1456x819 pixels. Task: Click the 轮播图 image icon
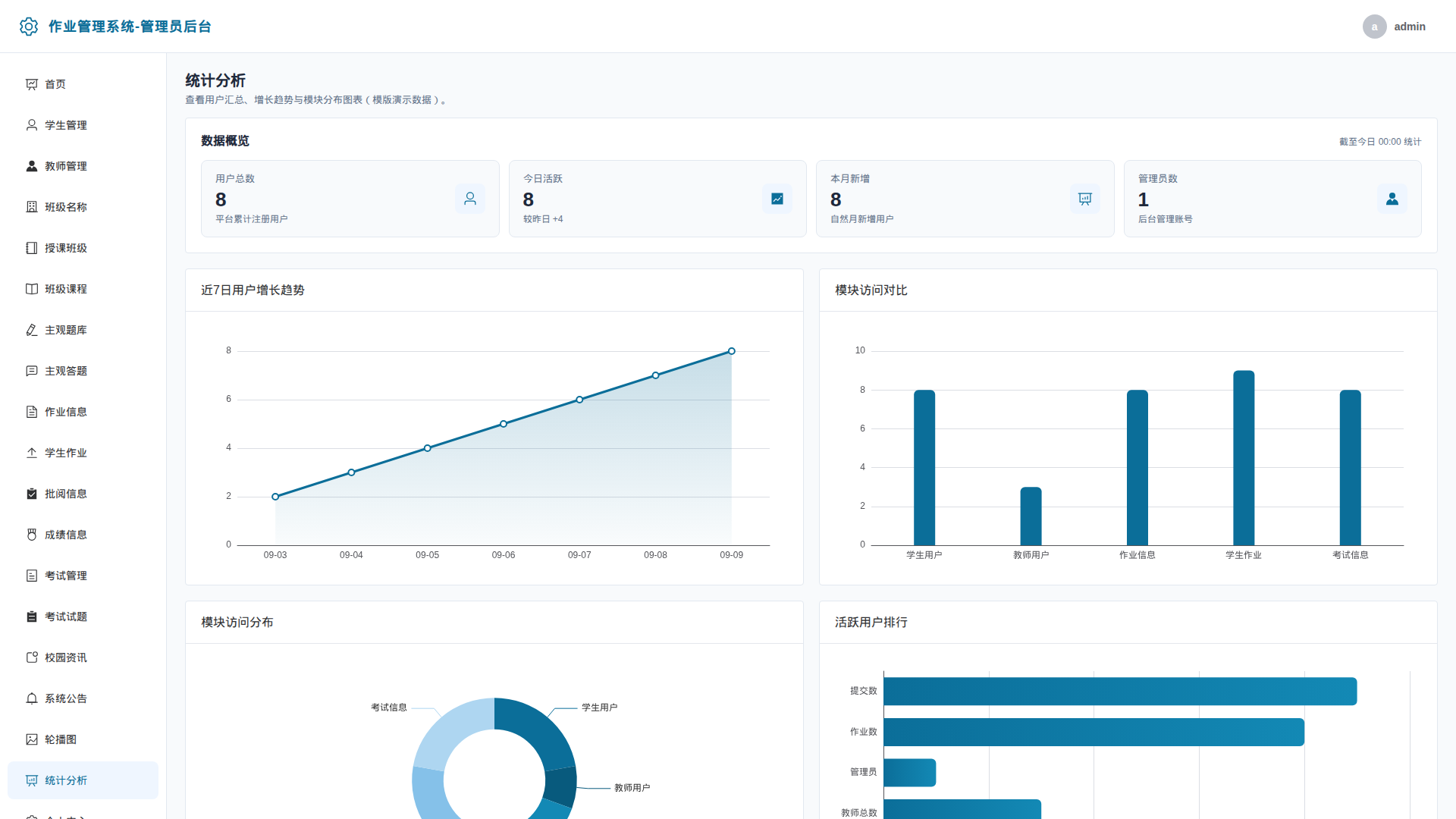coord(32,739)
